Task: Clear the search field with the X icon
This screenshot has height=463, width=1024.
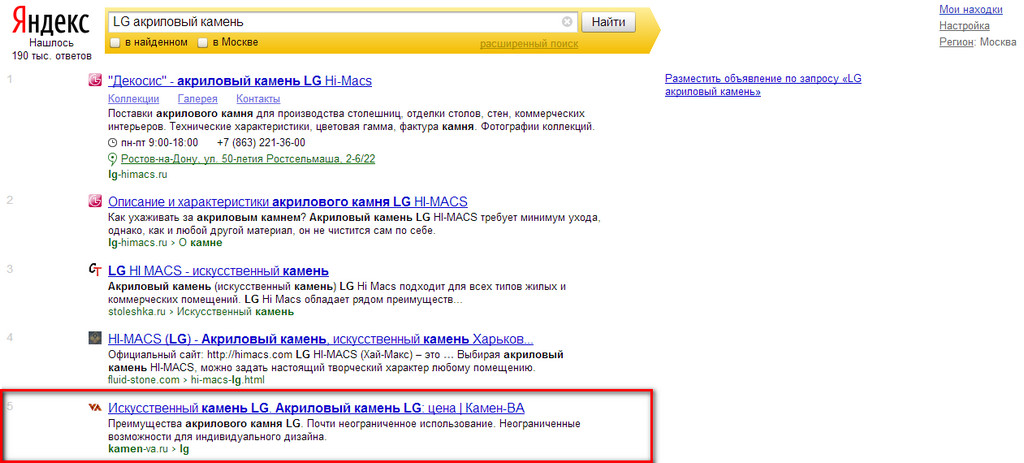Action: [567, 22]
